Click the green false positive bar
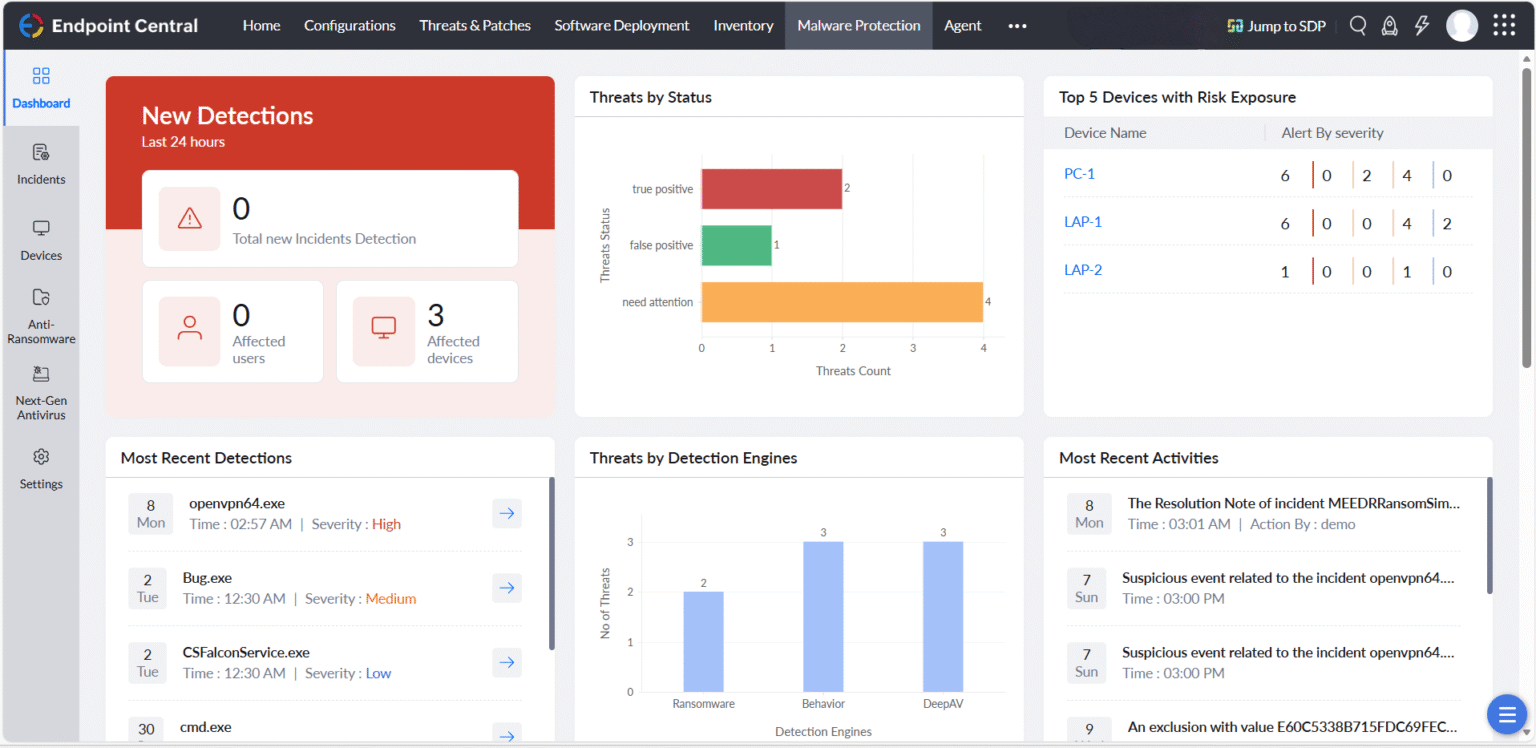The width and height of the screenshot is (1536, 748). 737,245
